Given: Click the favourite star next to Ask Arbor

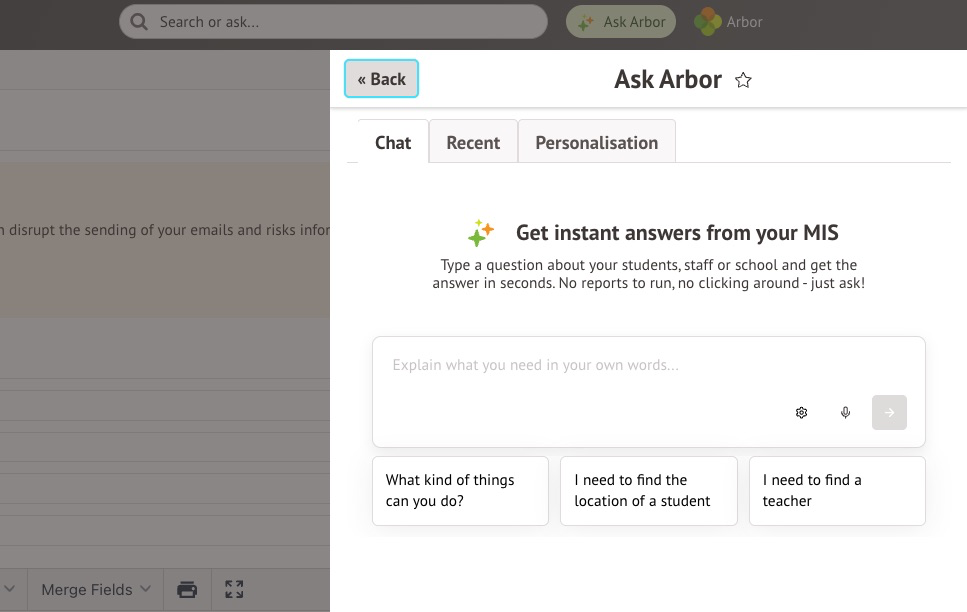Looking at the screenshot, I should [743, 80].
